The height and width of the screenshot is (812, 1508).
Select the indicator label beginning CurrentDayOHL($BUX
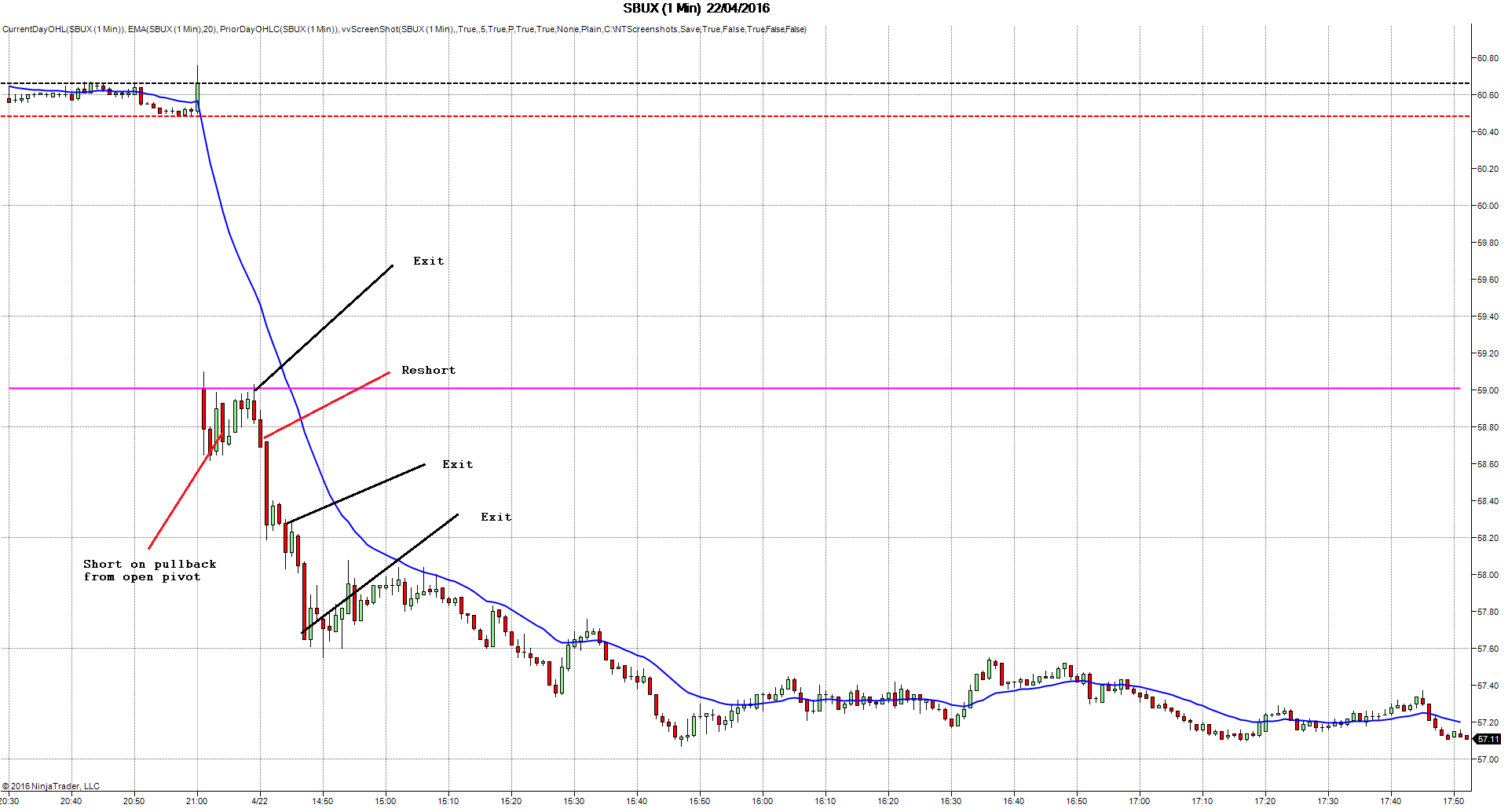pos(404,30)
